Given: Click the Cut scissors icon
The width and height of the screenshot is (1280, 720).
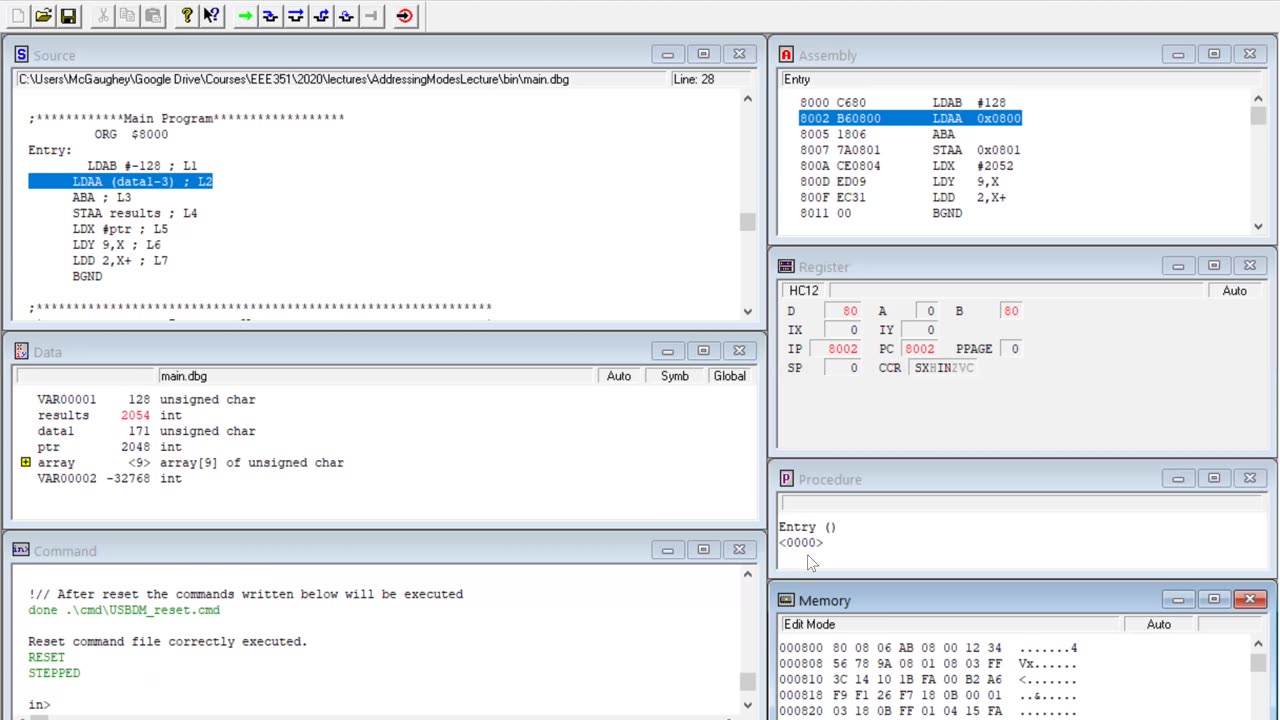Looking at the screenshot, I should pos(103,16).
